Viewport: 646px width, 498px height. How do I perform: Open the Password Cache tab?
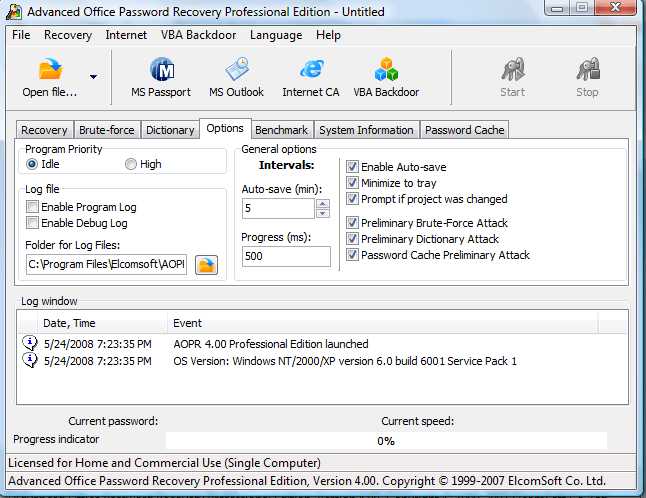465,130
